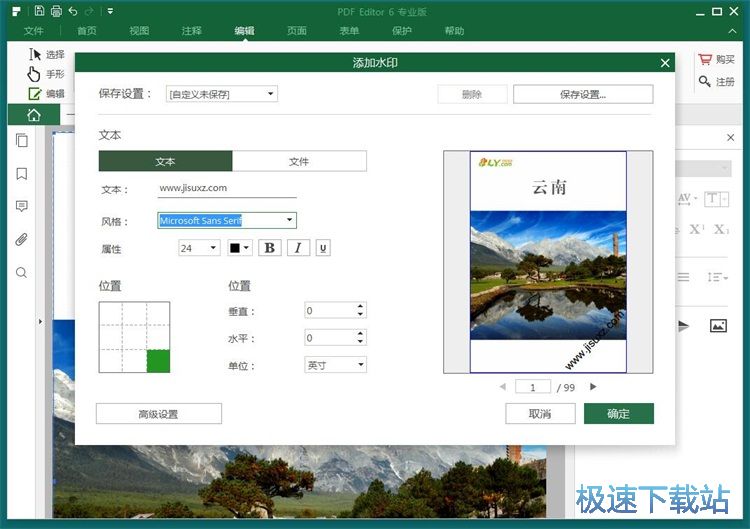The image size is (750, 529).
Task: Click the preview page number field
Action: 533,387
